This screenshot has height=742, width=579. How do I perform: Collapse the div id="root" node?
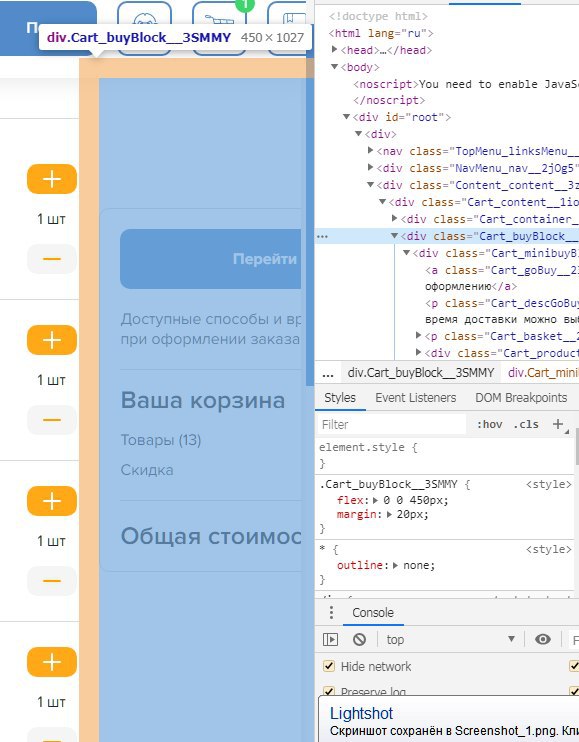point(346,117)
